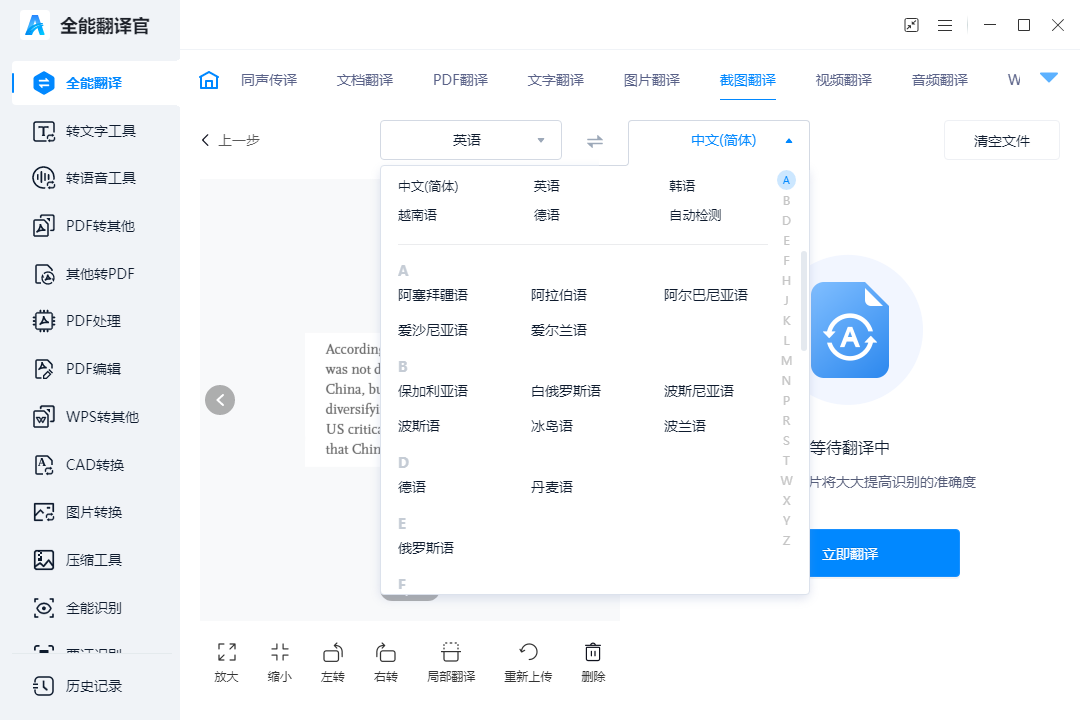
Task: Select 阿拉伯语 in language list
Action: 559,295
